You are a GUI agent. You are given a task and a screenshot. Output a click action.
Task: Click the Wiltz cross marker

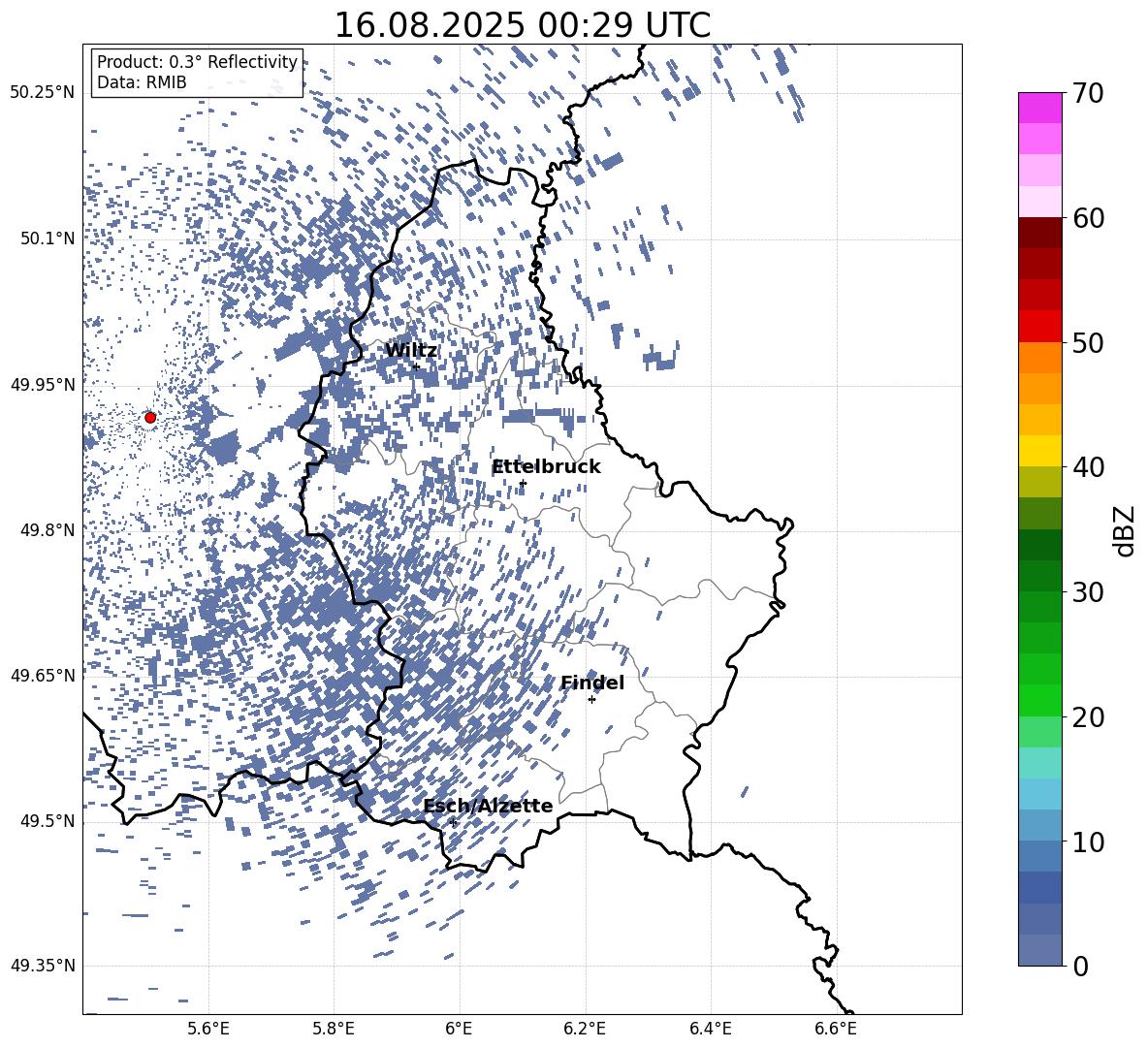pyautogui.click(x=416, y=366)
